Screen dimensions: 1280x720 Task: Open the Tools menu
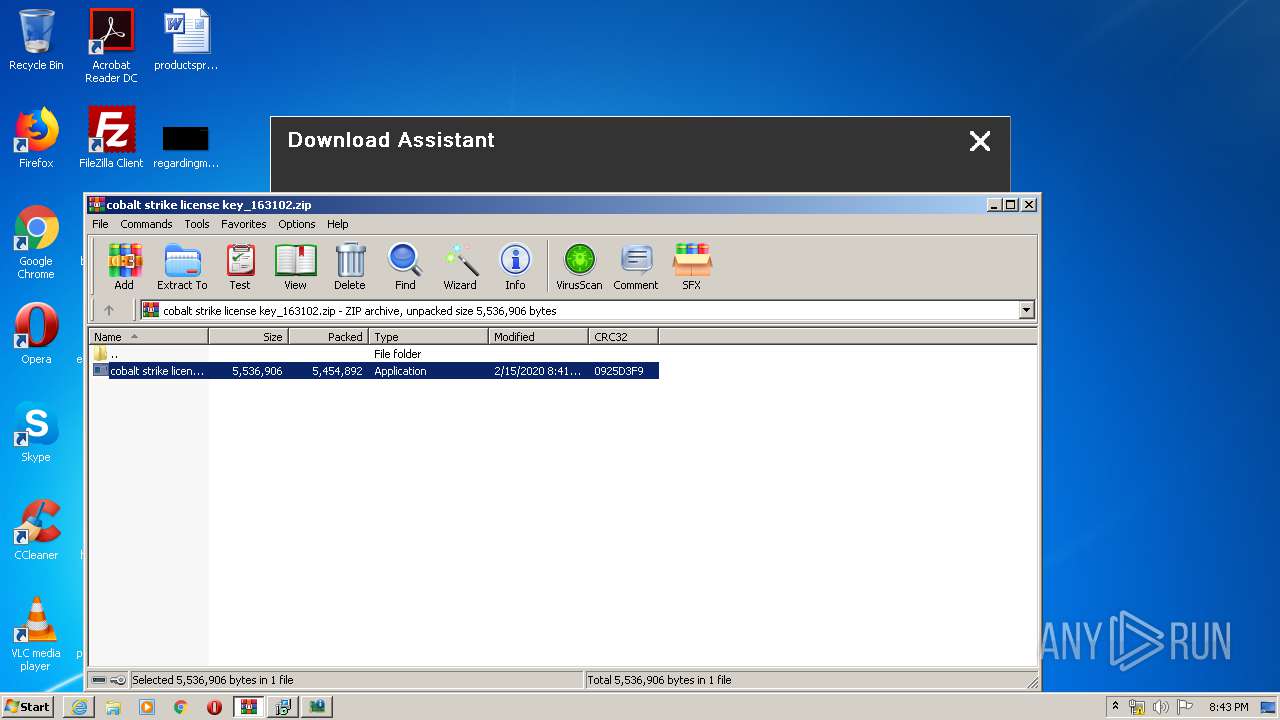tap(197, 224)
